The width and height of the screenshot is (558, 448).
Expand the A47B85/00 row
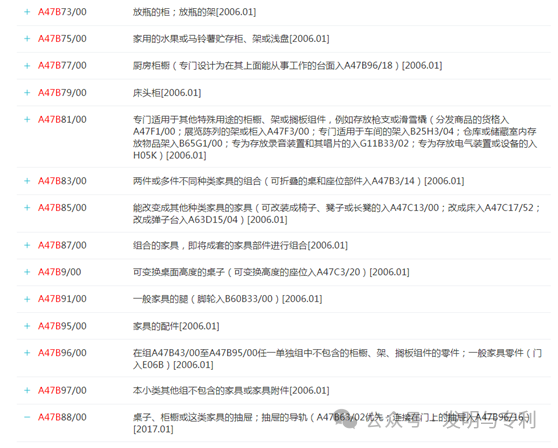tap(27, 207)
